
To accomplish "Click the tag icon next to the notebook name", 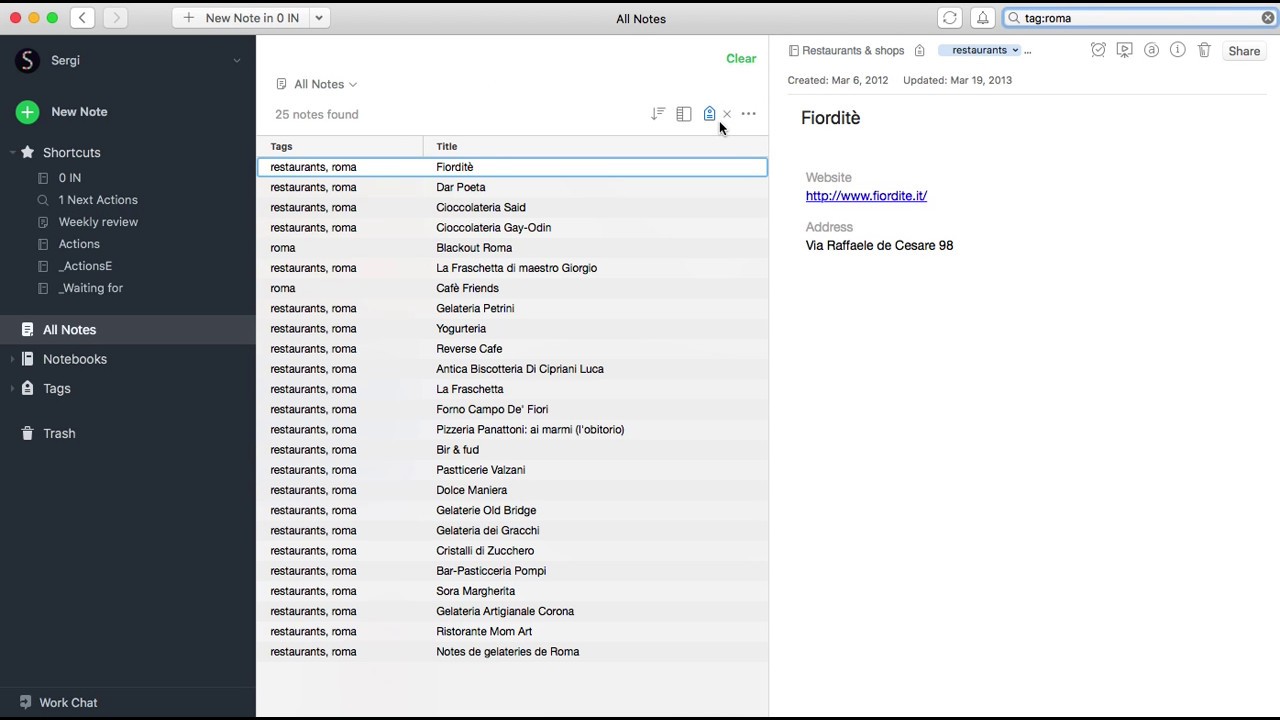I will (919, 51).
